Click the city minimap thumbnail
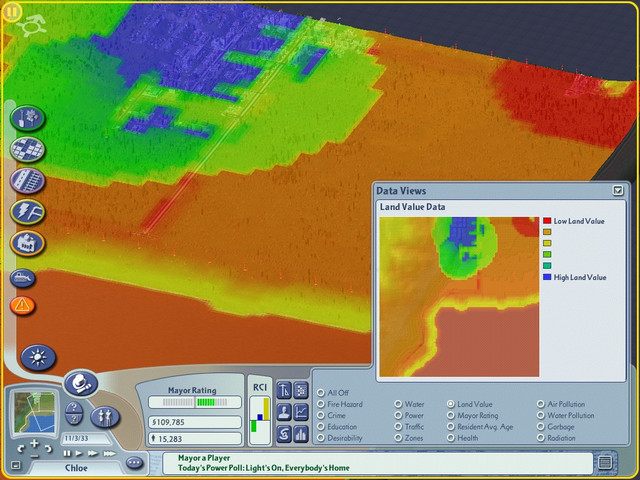The image size is (640, 480). [x=34, y=412]
